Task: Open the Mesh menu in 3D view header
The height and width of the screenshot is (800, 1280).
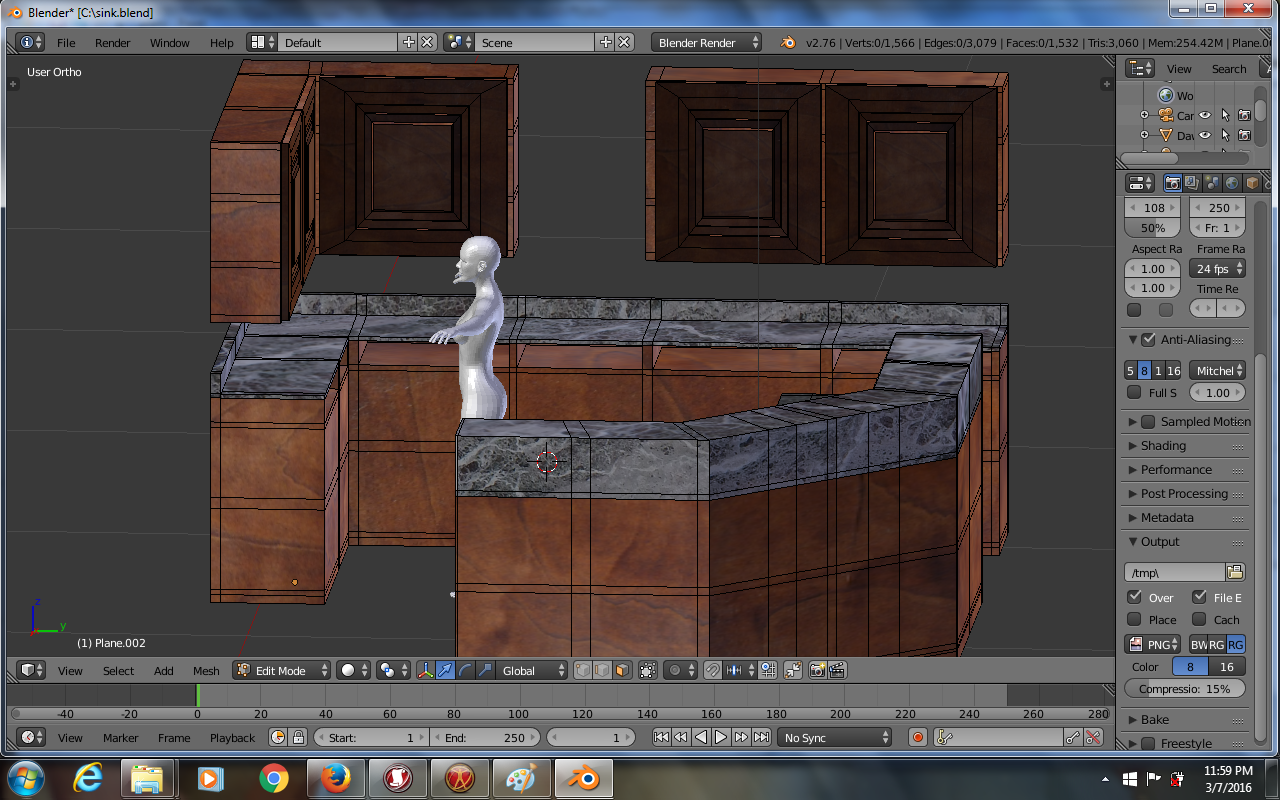Action: (206, 671)
